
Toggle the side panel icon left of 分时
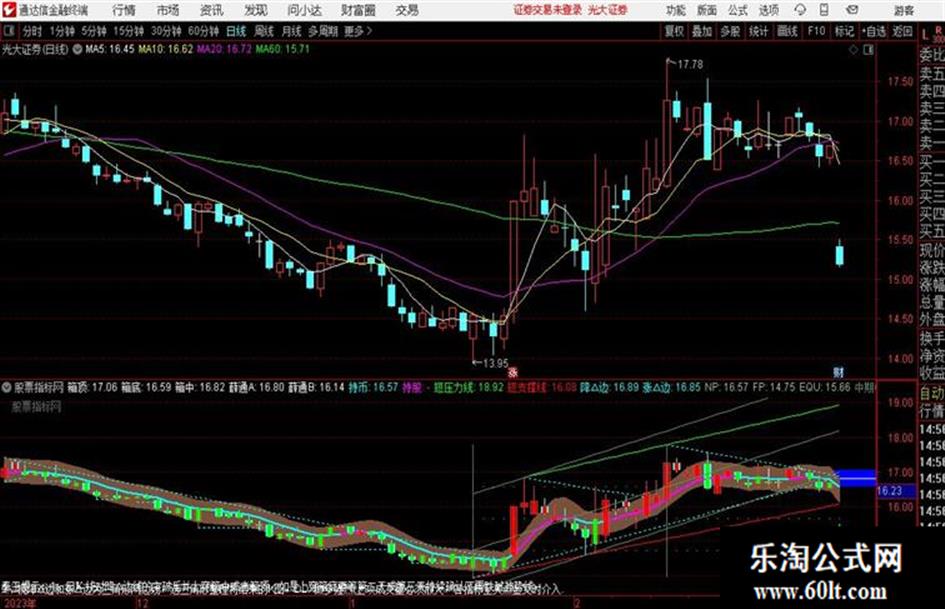click(8, 31)
